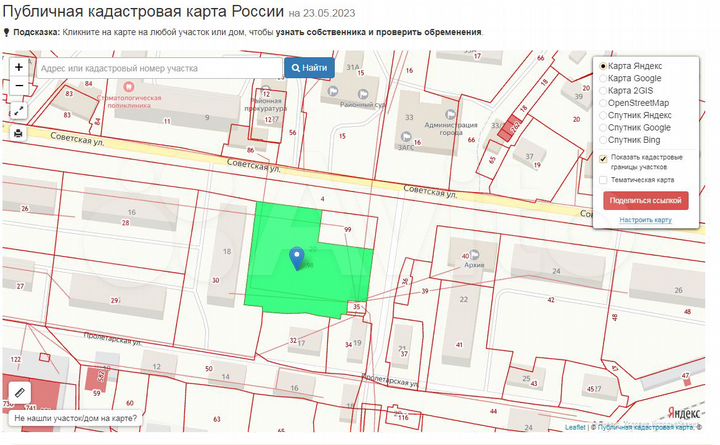Click the ЗАГС map icon

click(x=406, y=136)
